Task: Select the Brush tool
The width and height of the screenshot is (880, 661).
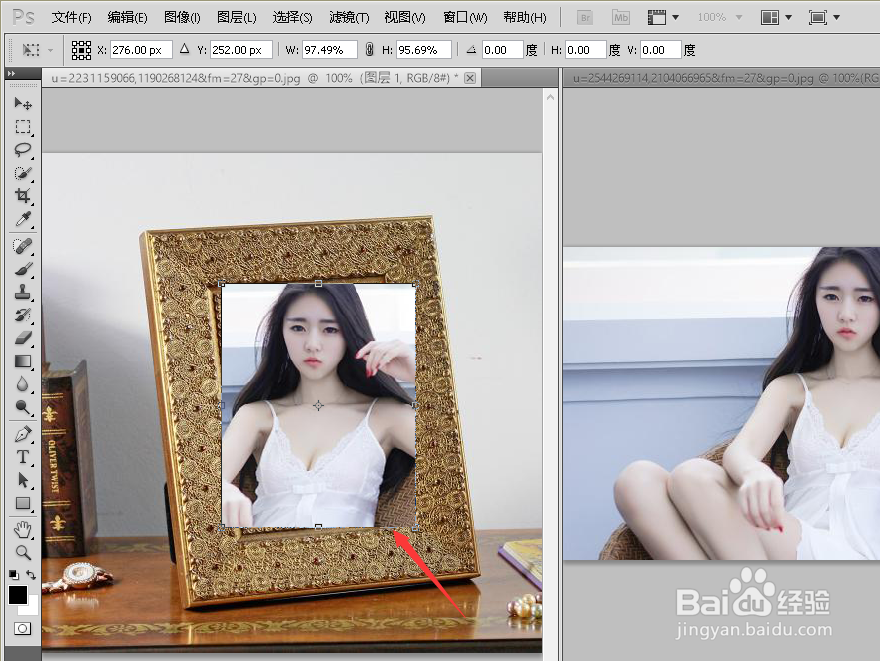Action: pos(22,269)
